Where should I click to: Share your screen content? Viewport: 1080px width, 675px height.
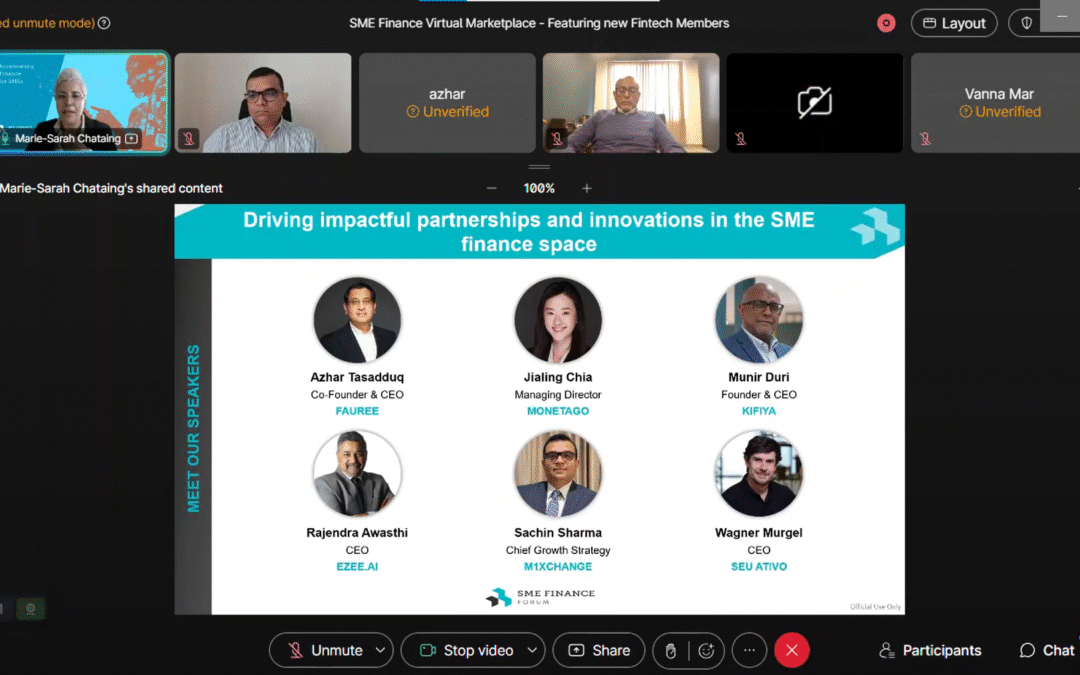[599, 650]
